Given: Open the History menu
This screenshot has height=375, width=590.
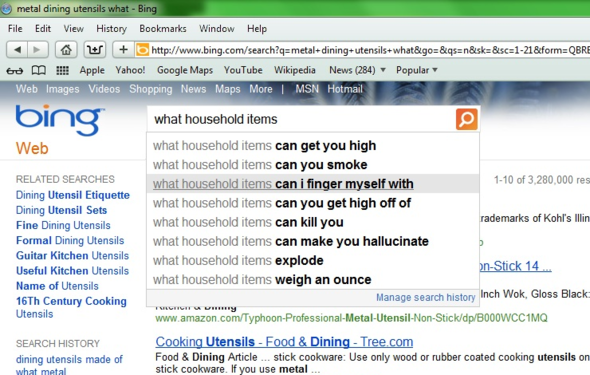Looking at the screenshot, I should click(x=111, y=29).
